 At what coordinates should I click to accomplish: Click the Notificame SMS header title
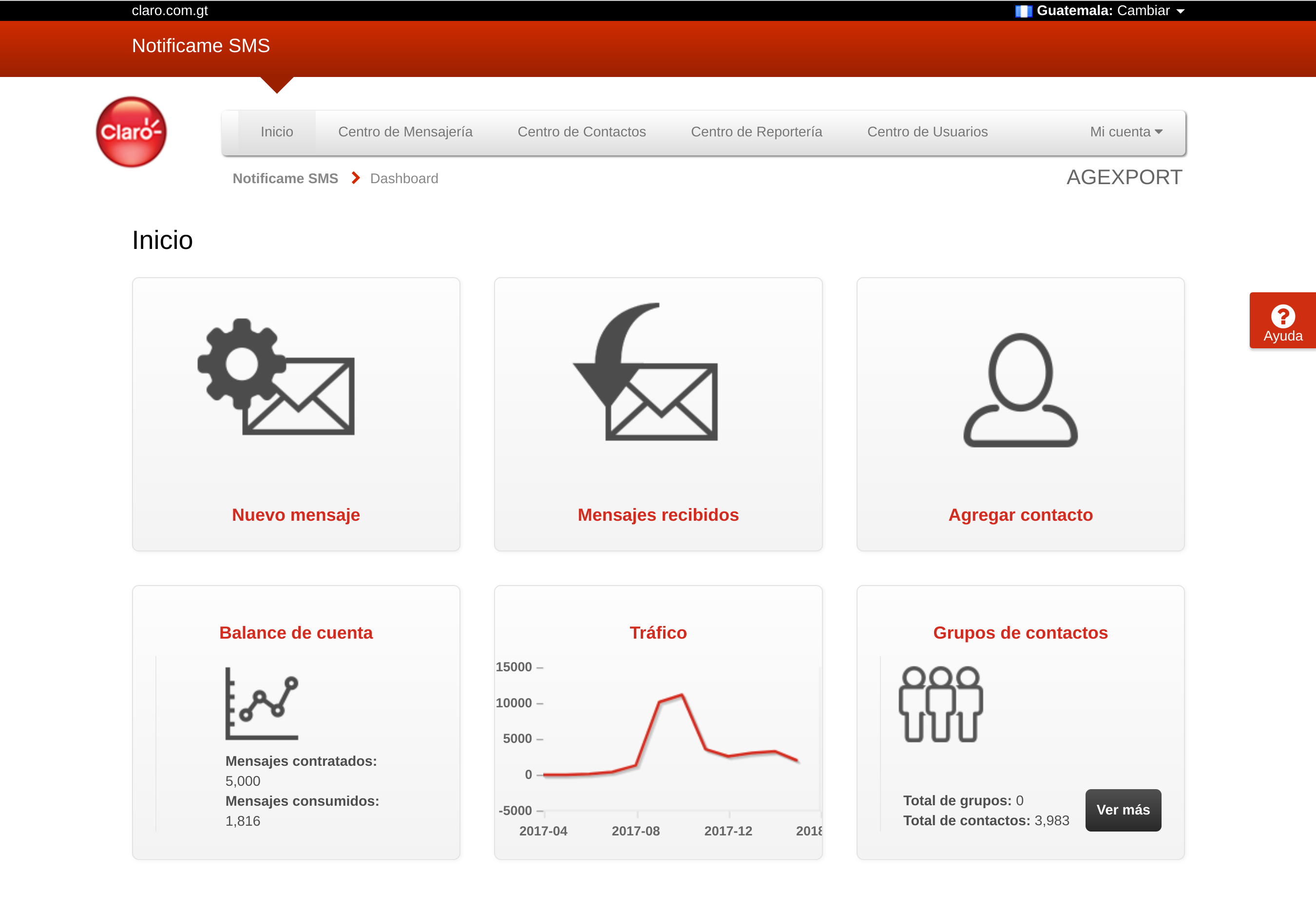(x=201, y=46)
